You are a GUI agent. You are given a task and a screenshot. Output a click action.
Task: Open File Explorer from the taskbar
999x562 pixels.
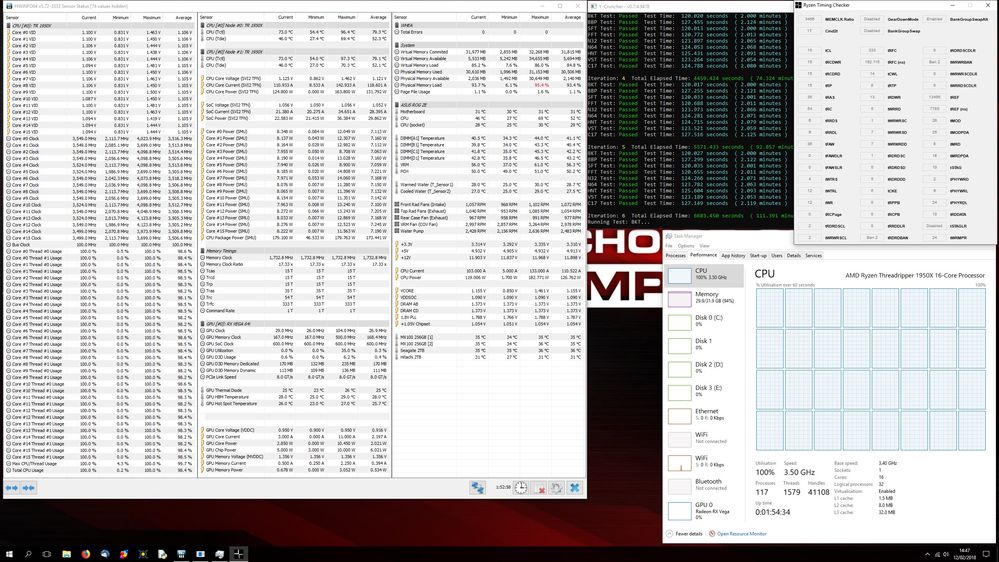point(66,554)
